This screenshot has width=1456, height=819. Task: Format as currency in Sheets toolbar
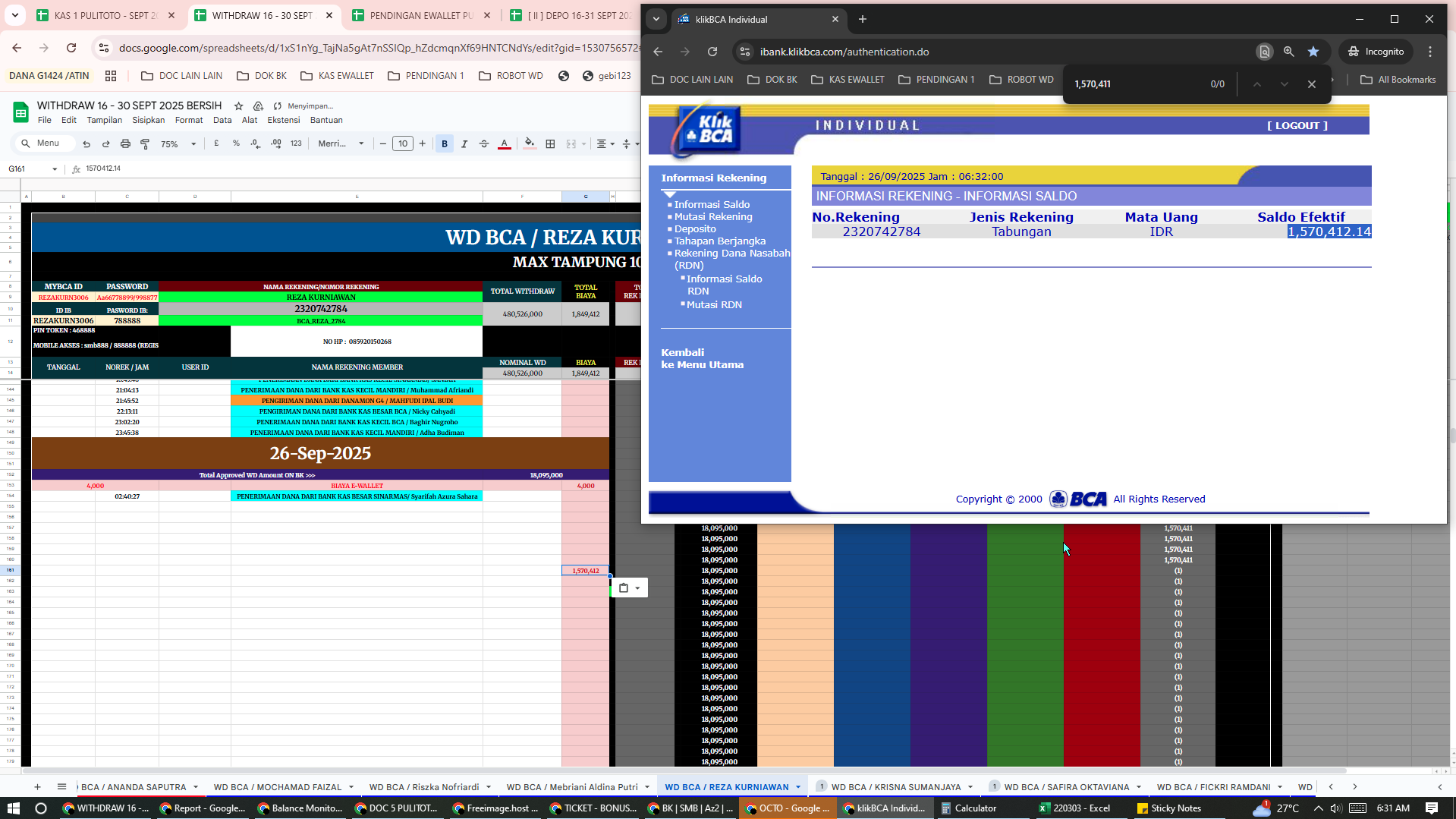(217, 143)
